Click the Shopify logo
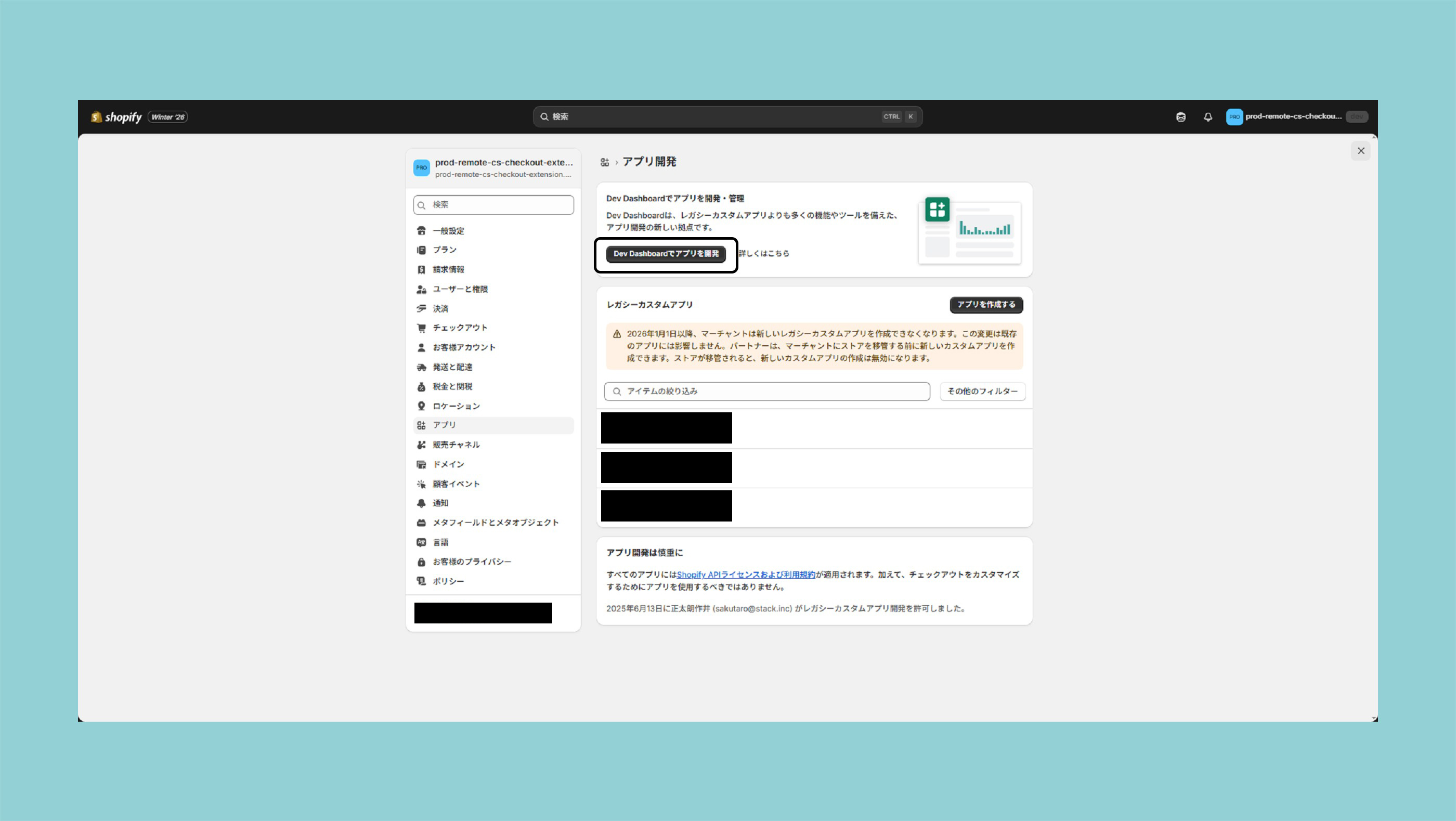The image size is (1456, 821). click(116, 117)
